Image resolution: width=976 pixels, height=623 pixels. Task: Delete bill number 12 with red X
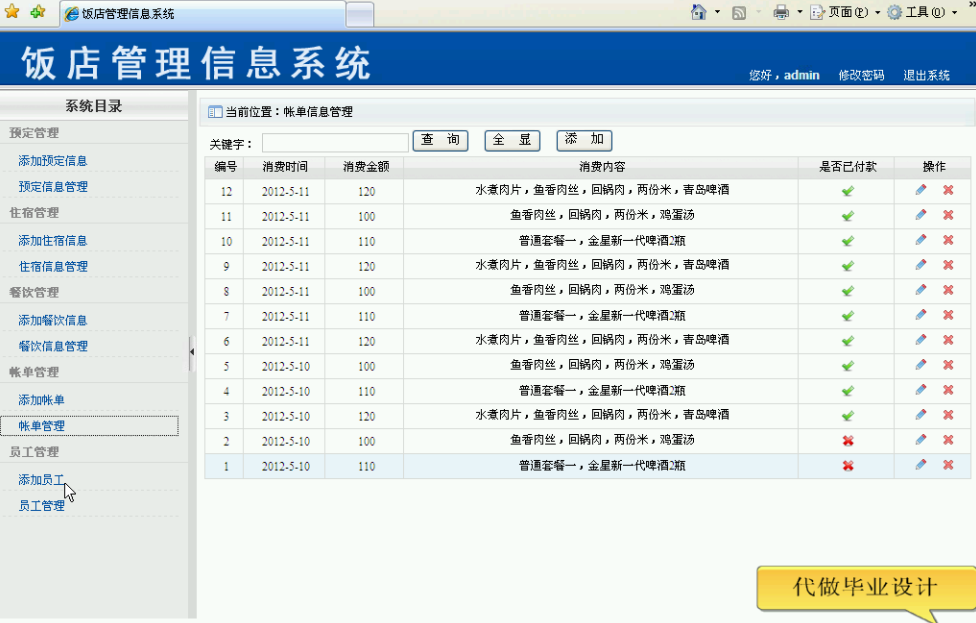pyautogui.click(x=948, y=190)
